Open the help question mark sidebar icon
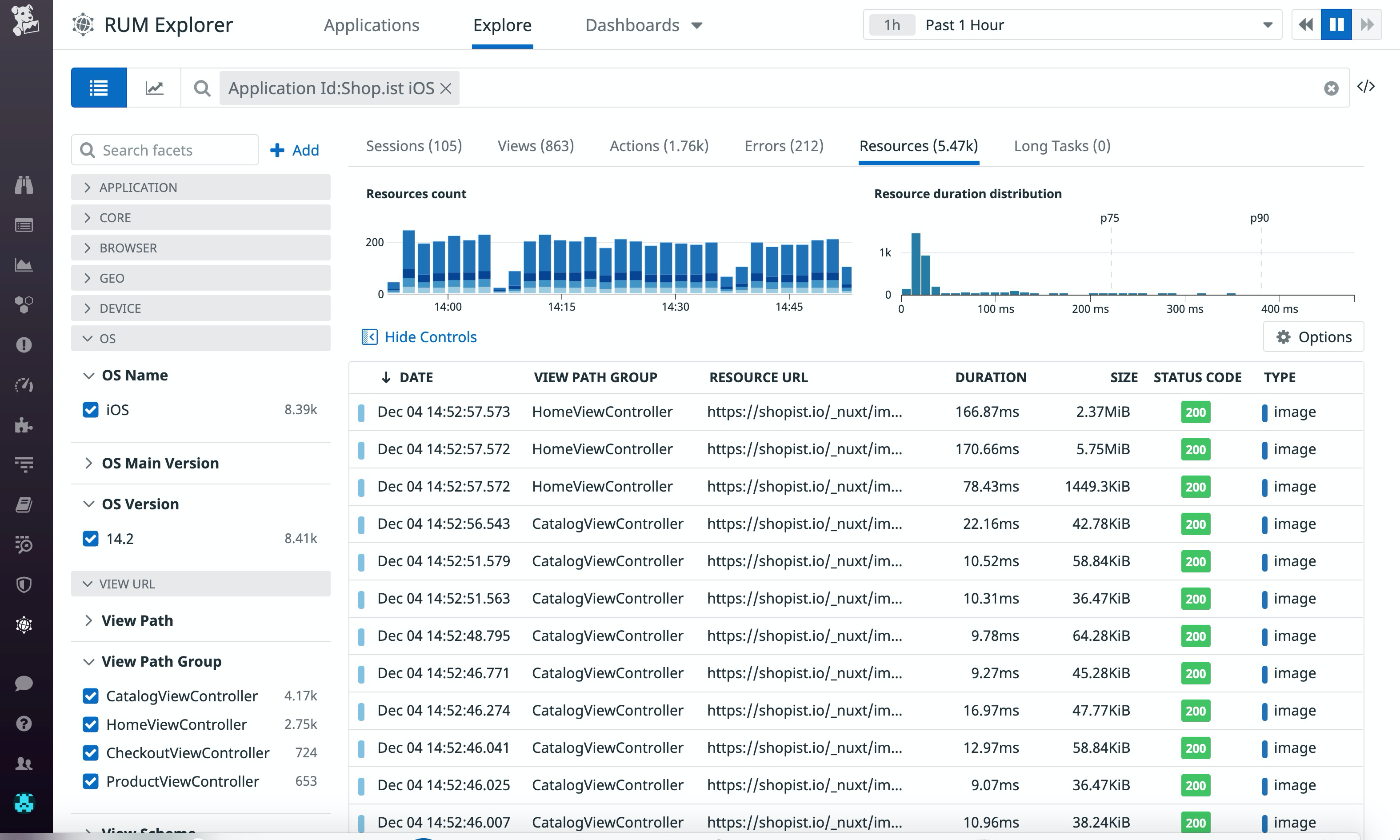This screenshot has width=1400, height=840. click(x=24, y=724)
